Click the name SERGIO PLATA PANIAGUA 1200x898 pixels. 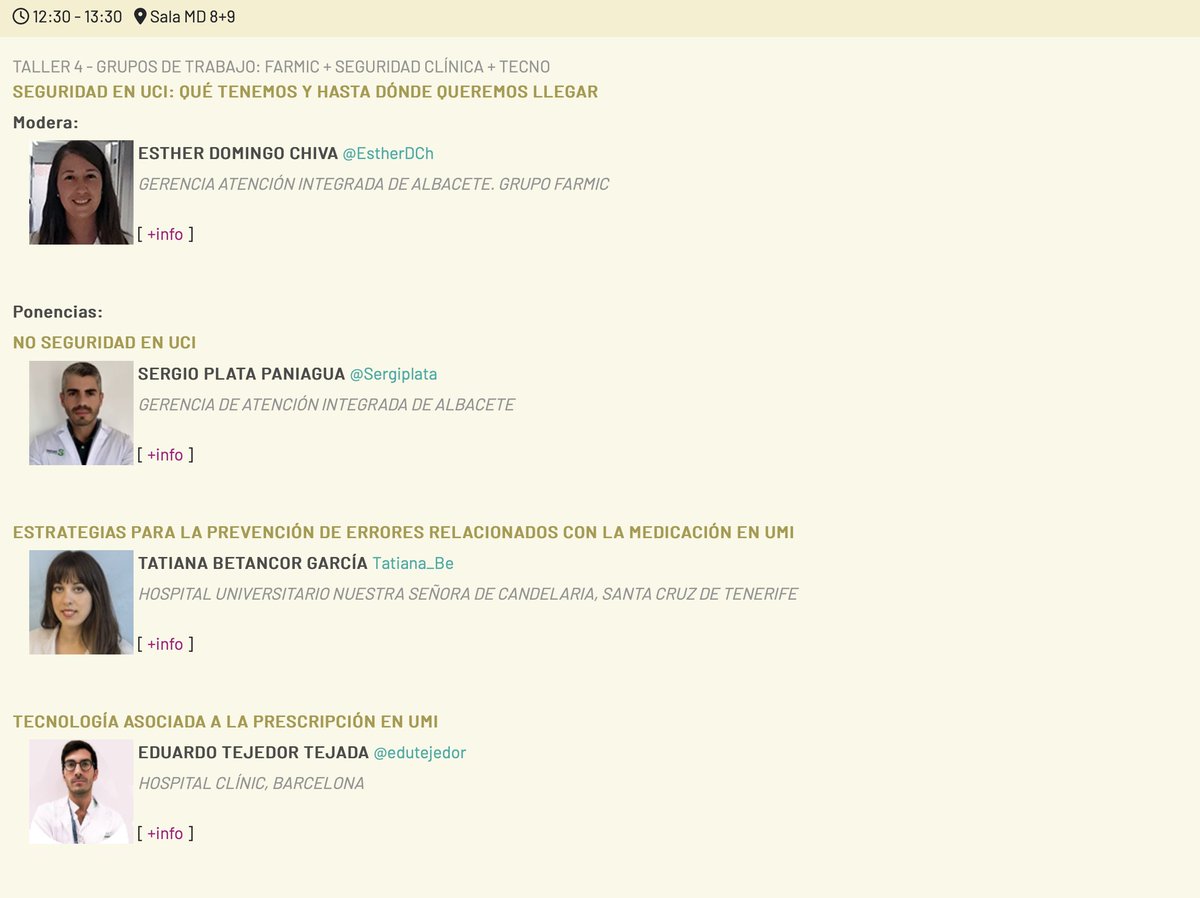coord(241,374)
